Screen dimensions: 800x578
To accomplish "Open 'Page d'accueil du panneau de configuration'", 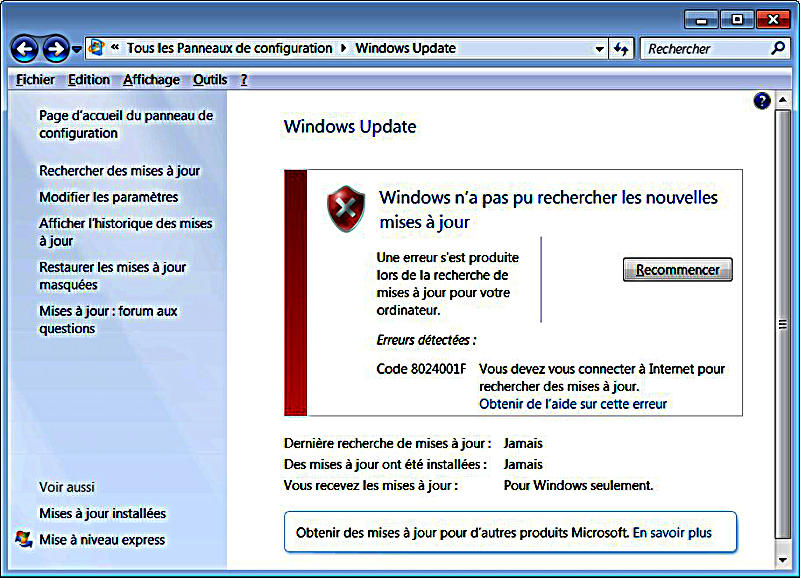I will pos(126,124).
